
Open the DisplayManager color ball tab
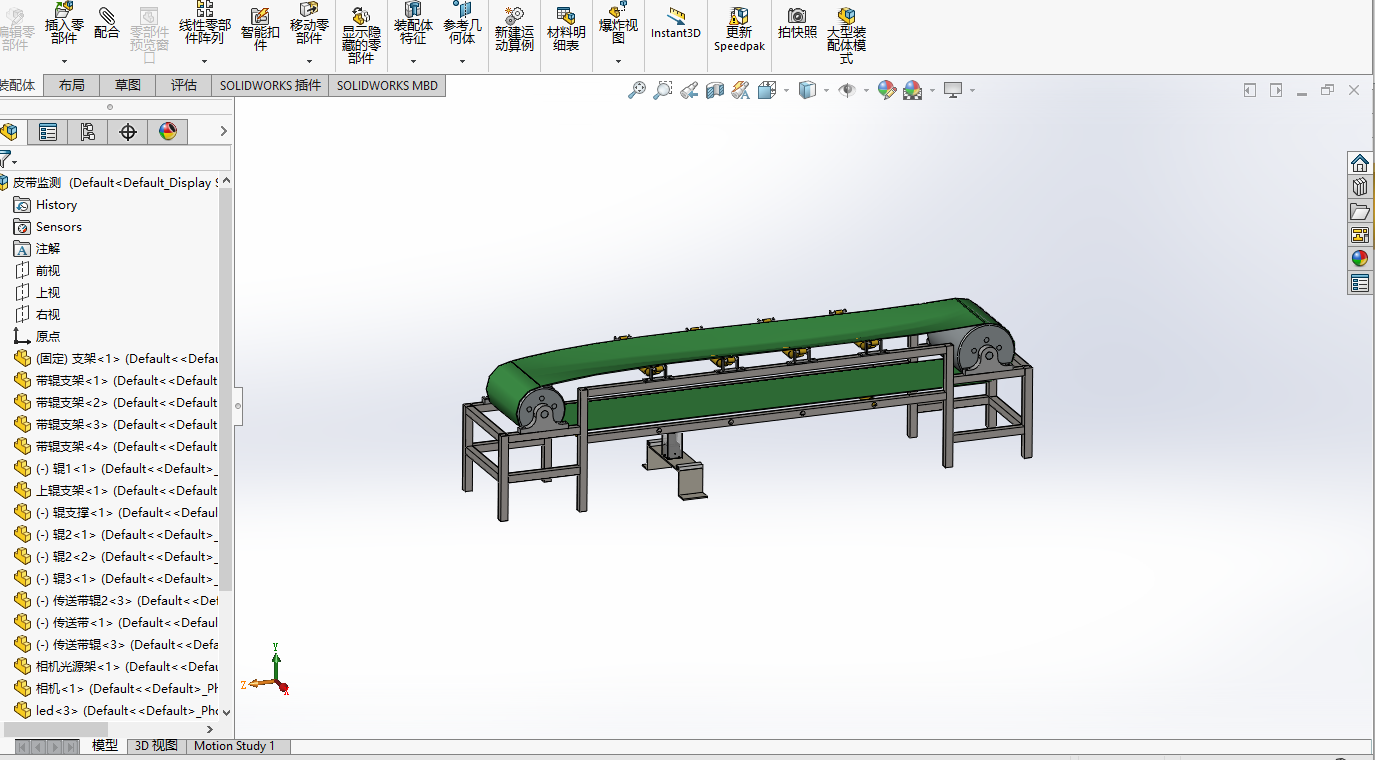coord(168,132)
